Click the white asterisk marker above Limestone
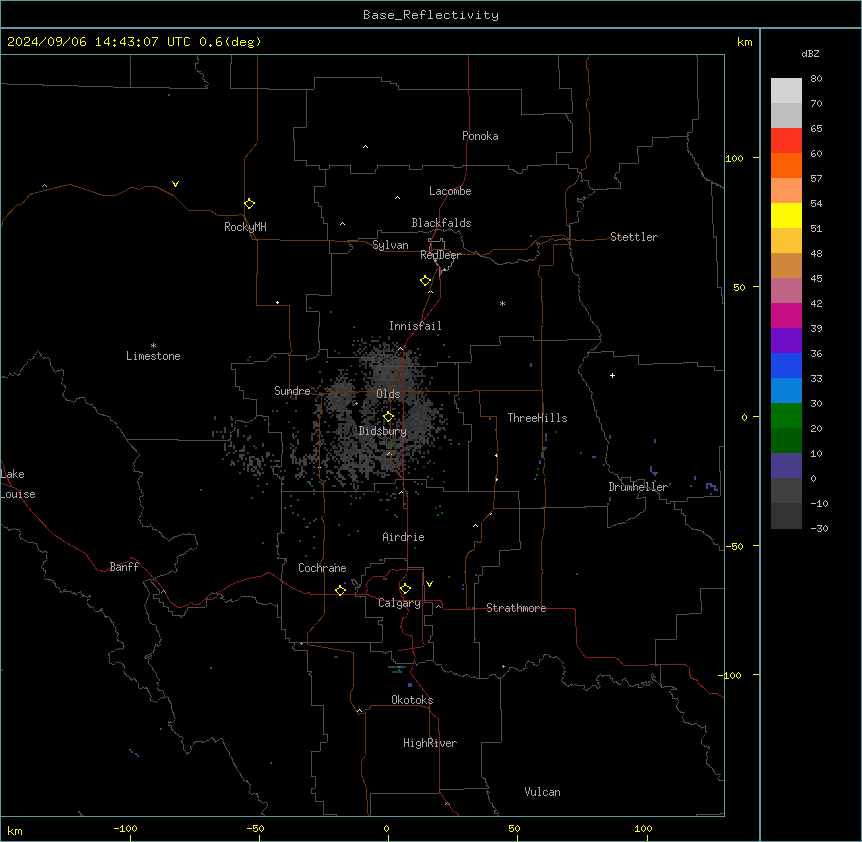The width and height of the screenshot is (862, 842). (153, 346)
